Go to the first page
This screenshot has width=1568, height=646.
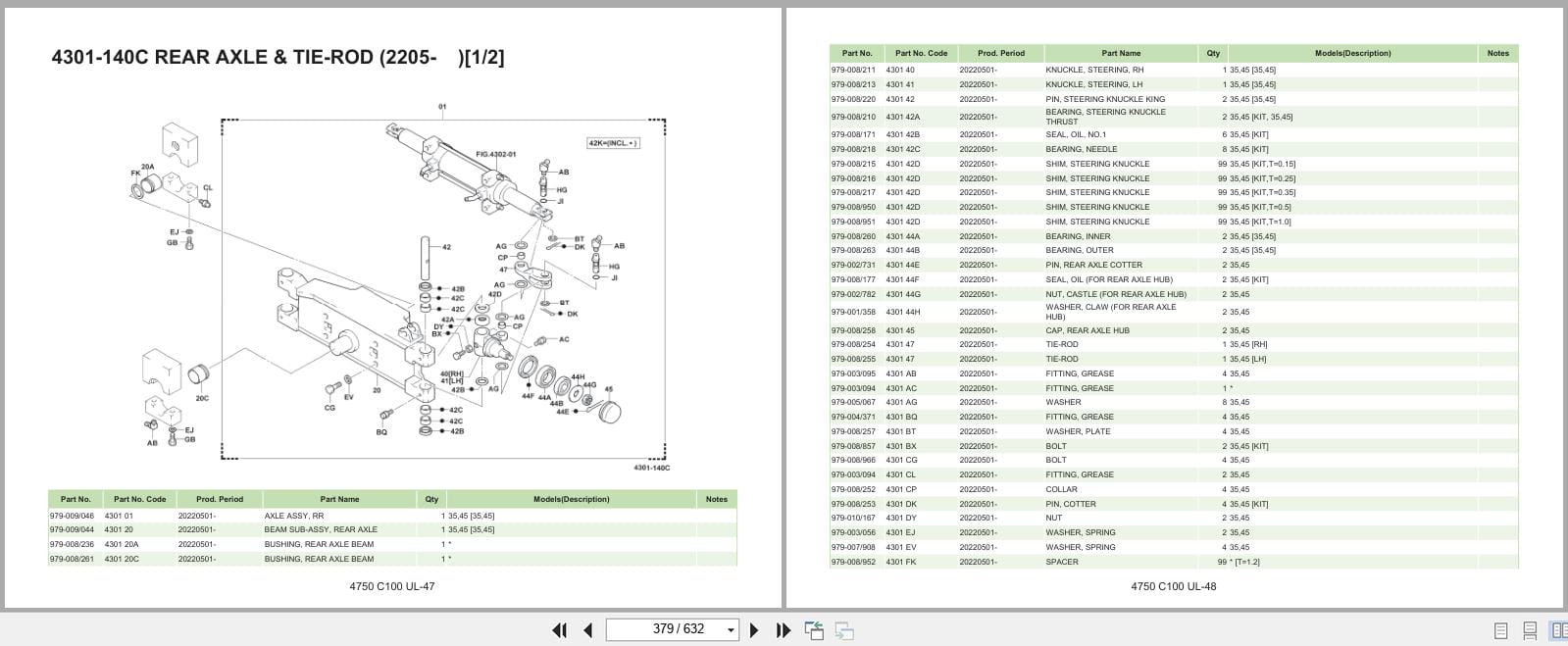click(x=559, y=630)
